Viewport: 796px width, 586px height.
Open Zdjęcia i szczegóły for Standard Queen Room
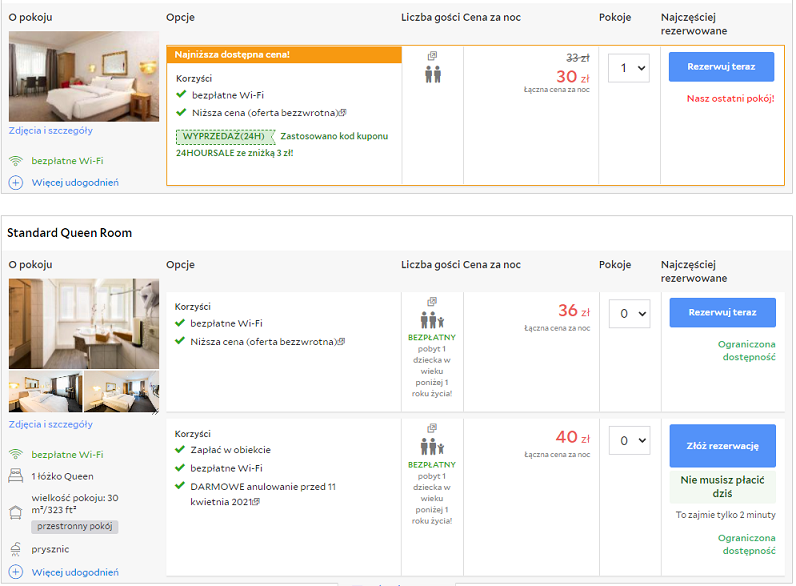pyautogui.click(x=51, y=424)
